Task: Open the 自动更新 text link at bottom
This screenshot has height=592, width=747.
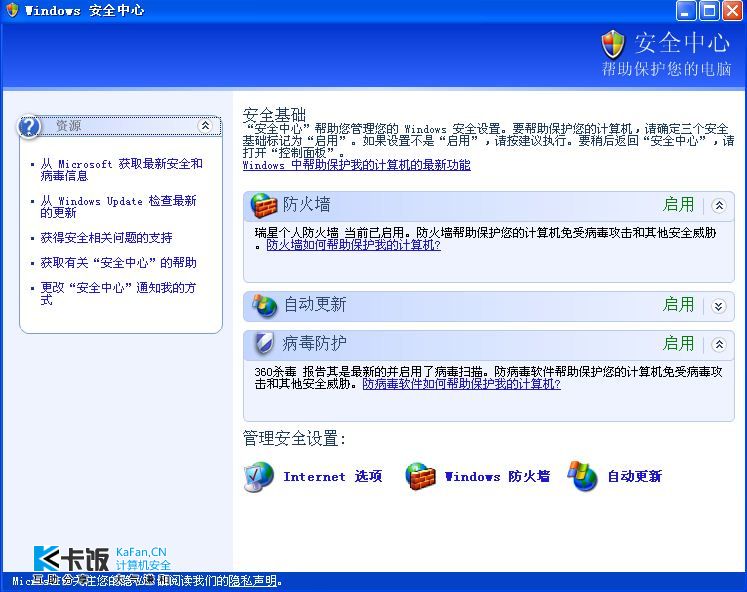Action: [635, 476]
